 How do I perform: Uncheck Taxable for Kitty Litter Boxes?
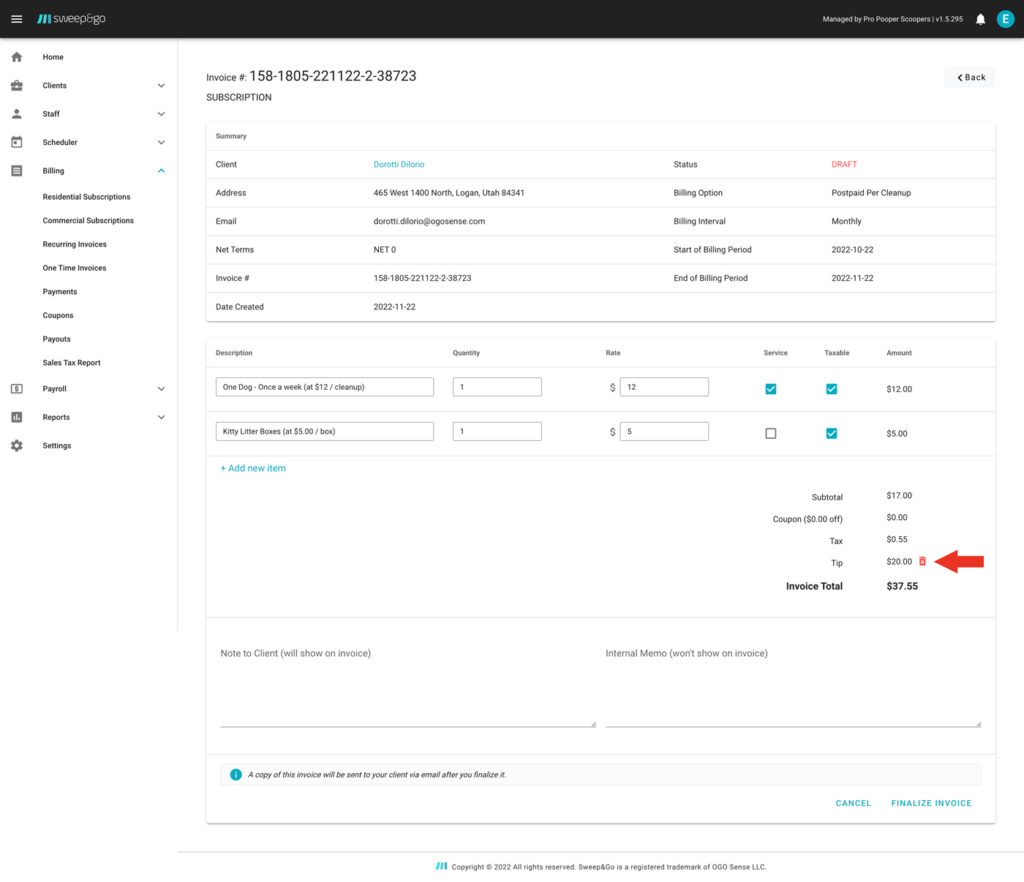pyautogui.click(x=831, y=433)
